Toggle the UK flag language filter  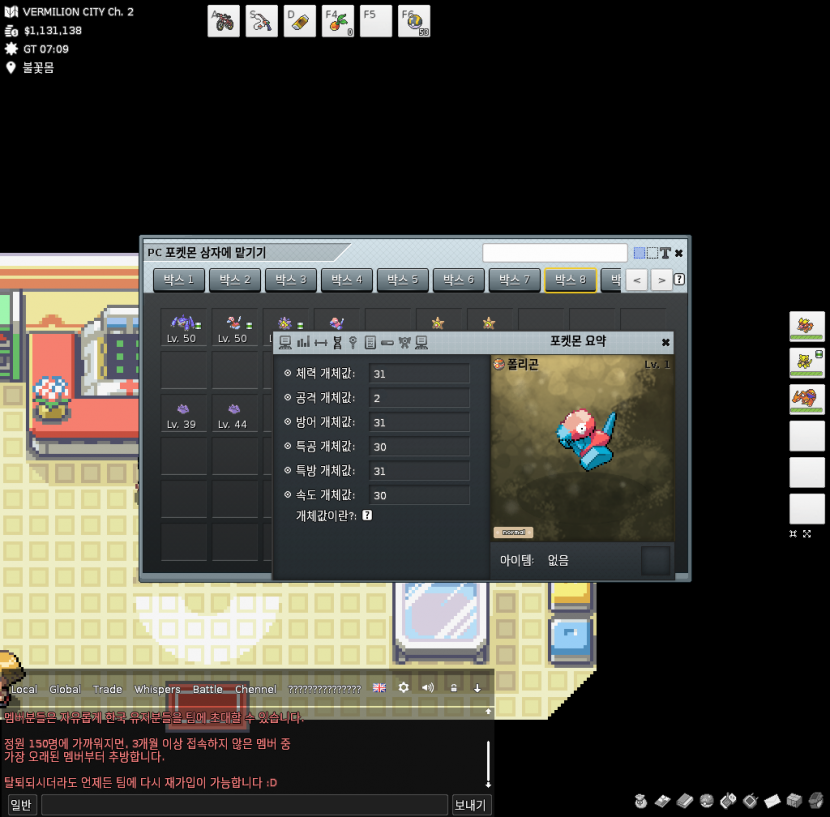point(379,688)
